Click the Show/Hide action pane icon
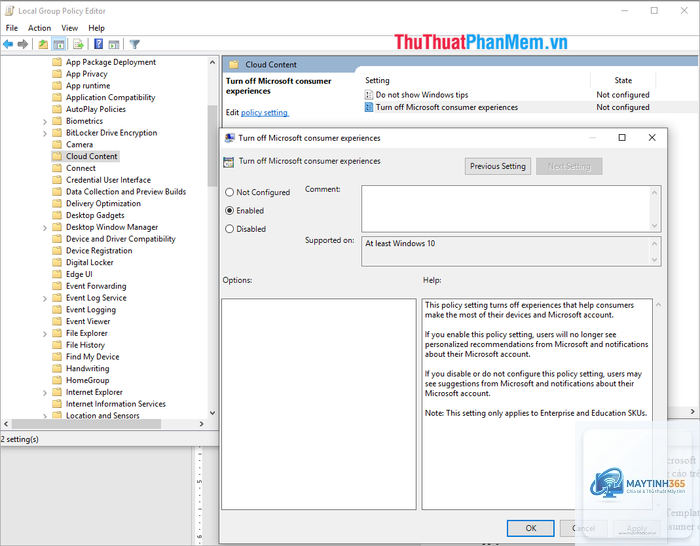Viewport: 700px width, 546px height. point(114,44)
